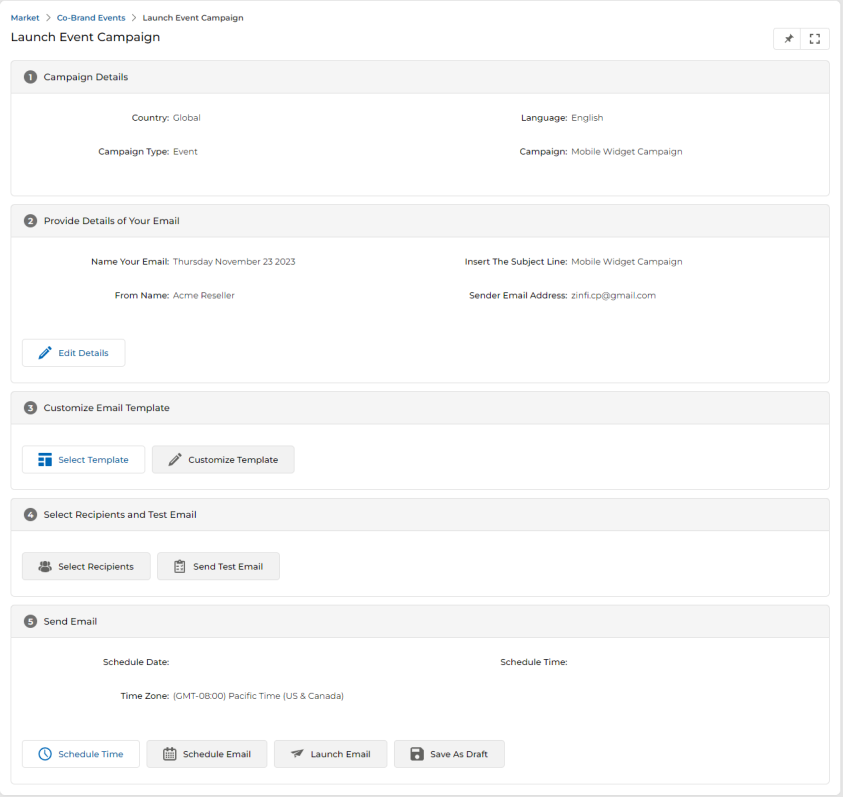This screenshot has width=843, height=797.
Task: Click the Select Template button
Action: [83, 460]
